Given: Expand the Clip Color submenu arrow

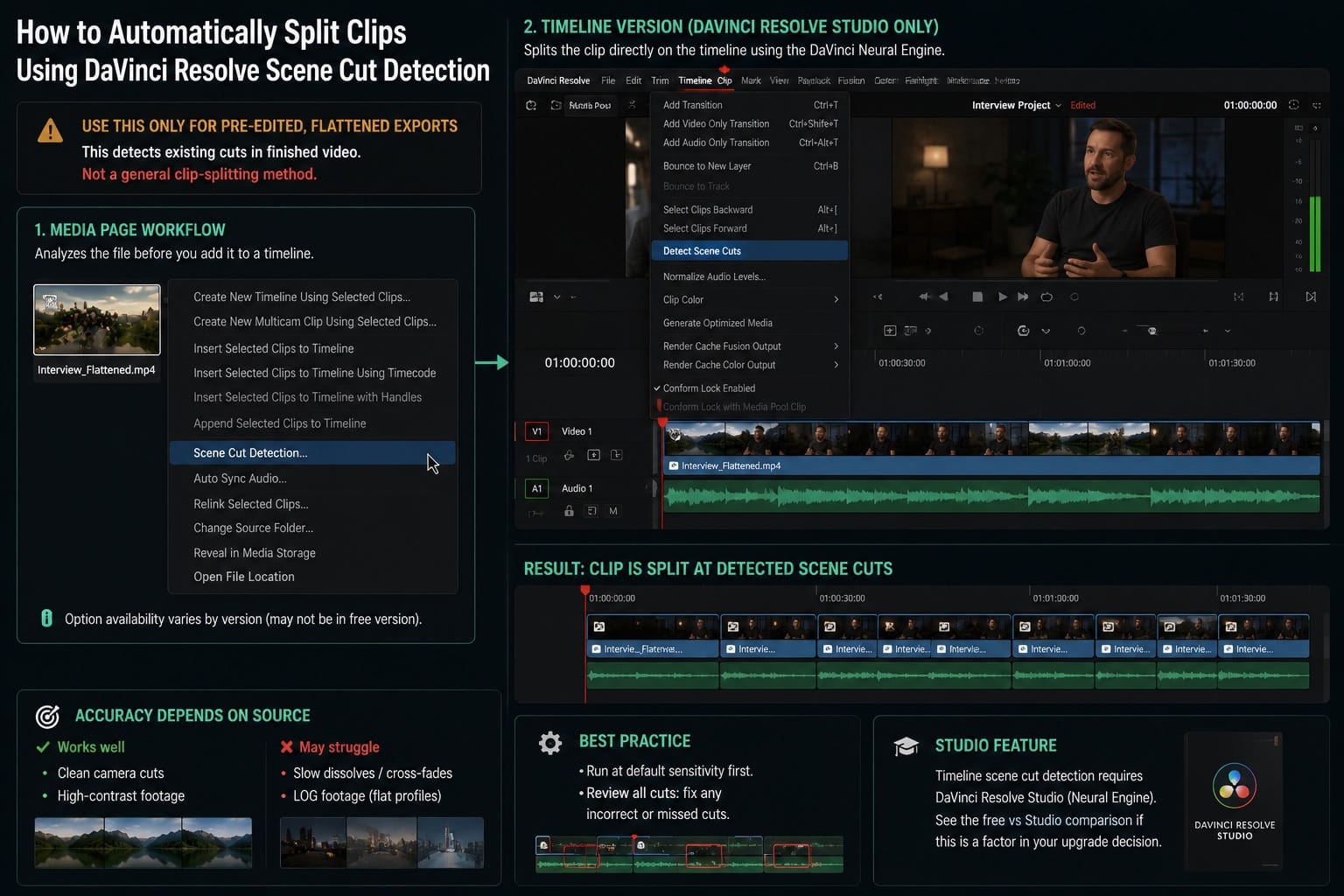Looking at the screenshot, I should pos(836,299).
